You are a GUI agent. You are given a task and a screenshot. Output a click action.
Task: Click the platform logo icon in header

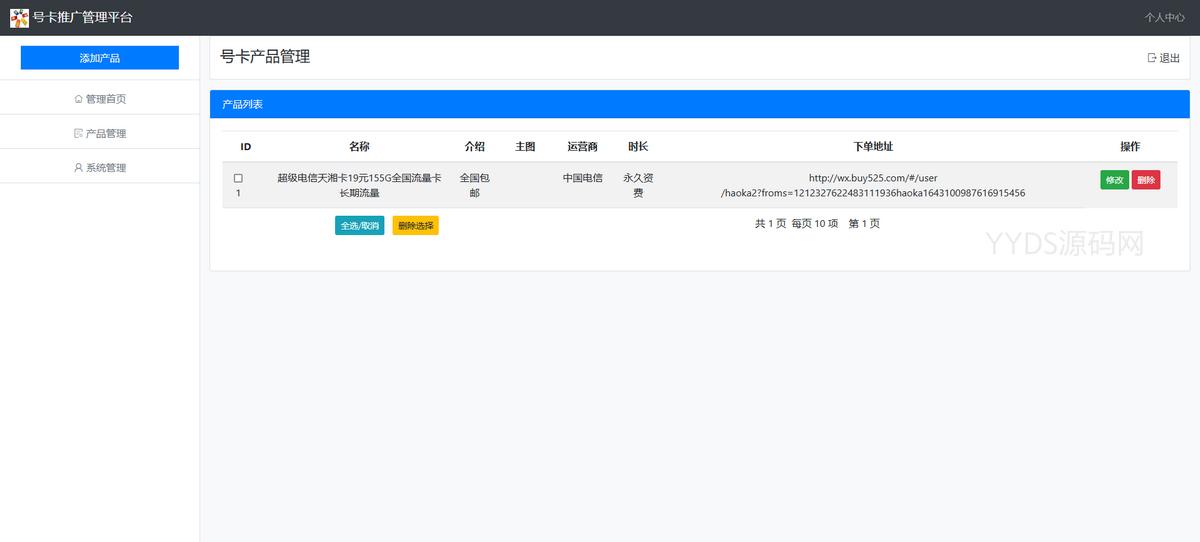(19, 18)
